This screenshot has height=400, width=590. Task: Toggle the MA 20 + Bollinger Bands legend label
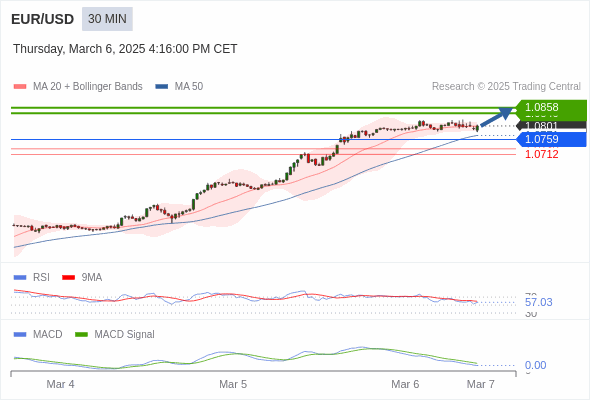[x=88, y=87]
